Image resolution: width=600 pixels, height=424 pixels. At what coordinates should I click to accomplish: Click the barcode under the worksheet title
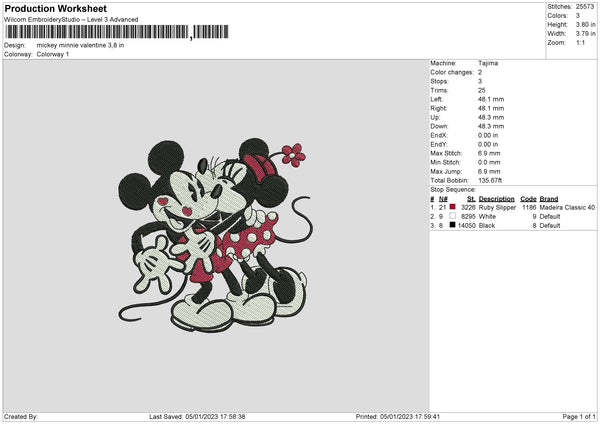(x=117, y=32)
